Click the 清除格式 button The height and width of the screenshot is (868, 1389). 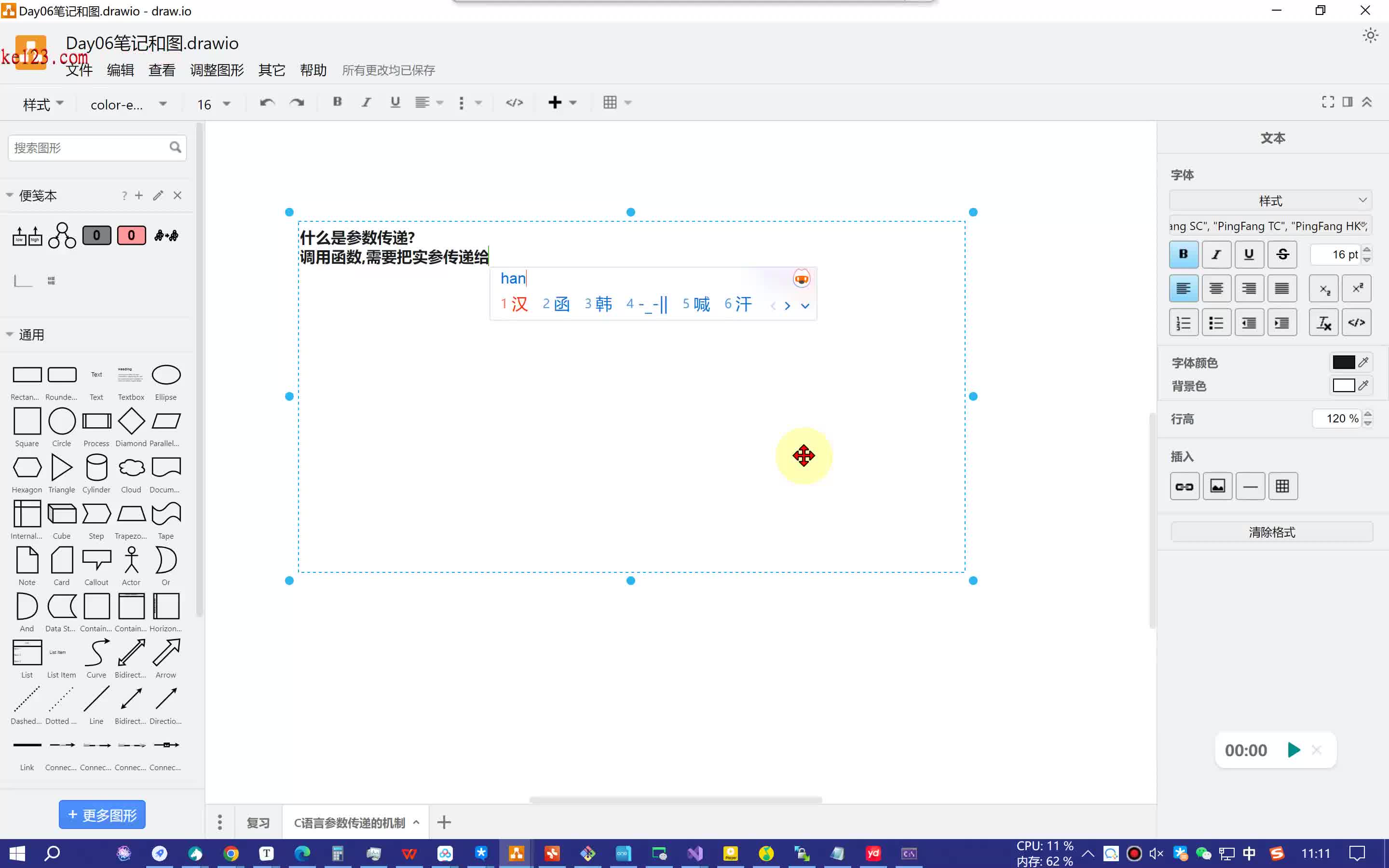coord(1270,531)
